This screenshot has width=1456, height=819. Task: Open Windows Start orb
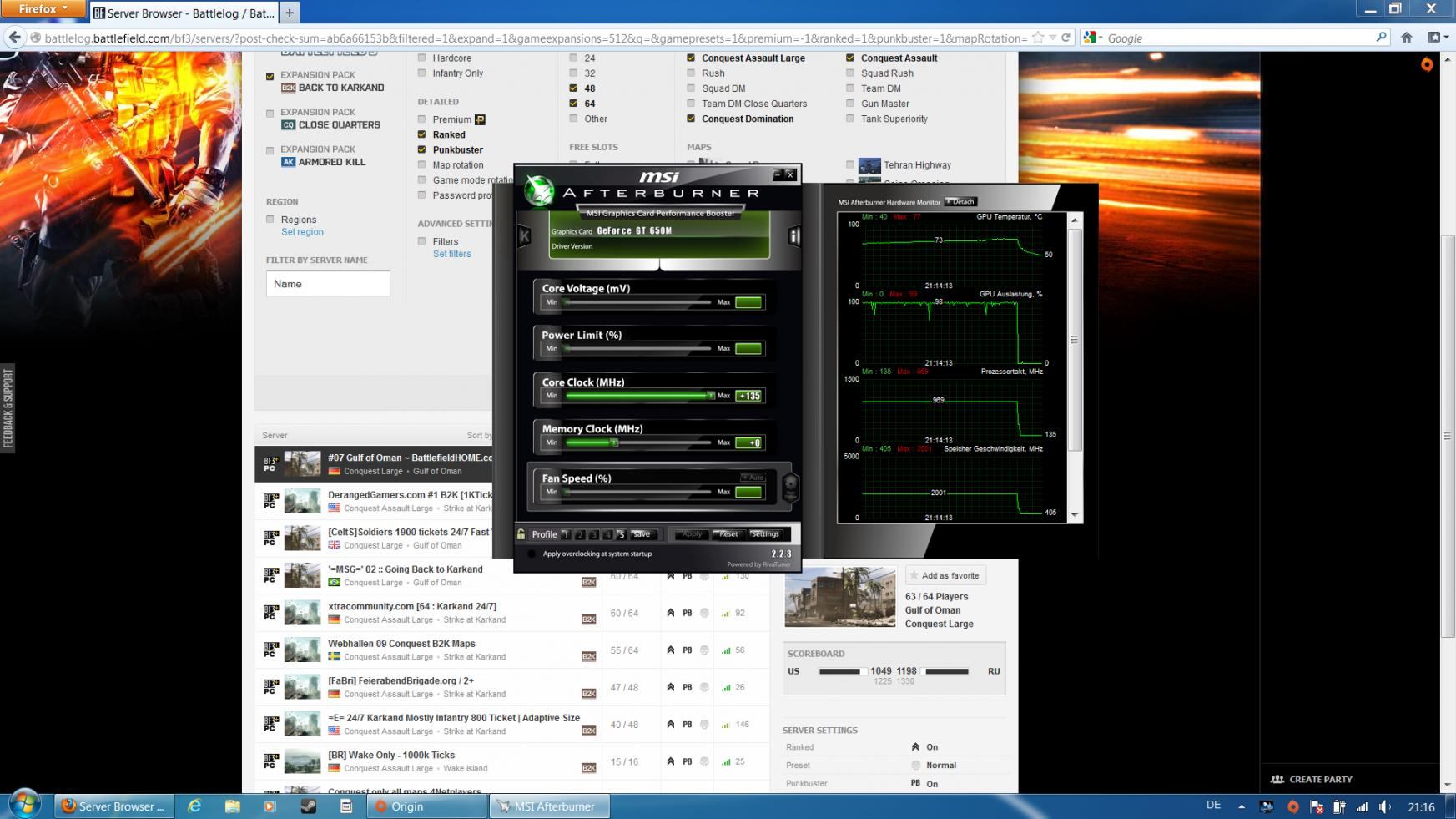tap(24, 806)
